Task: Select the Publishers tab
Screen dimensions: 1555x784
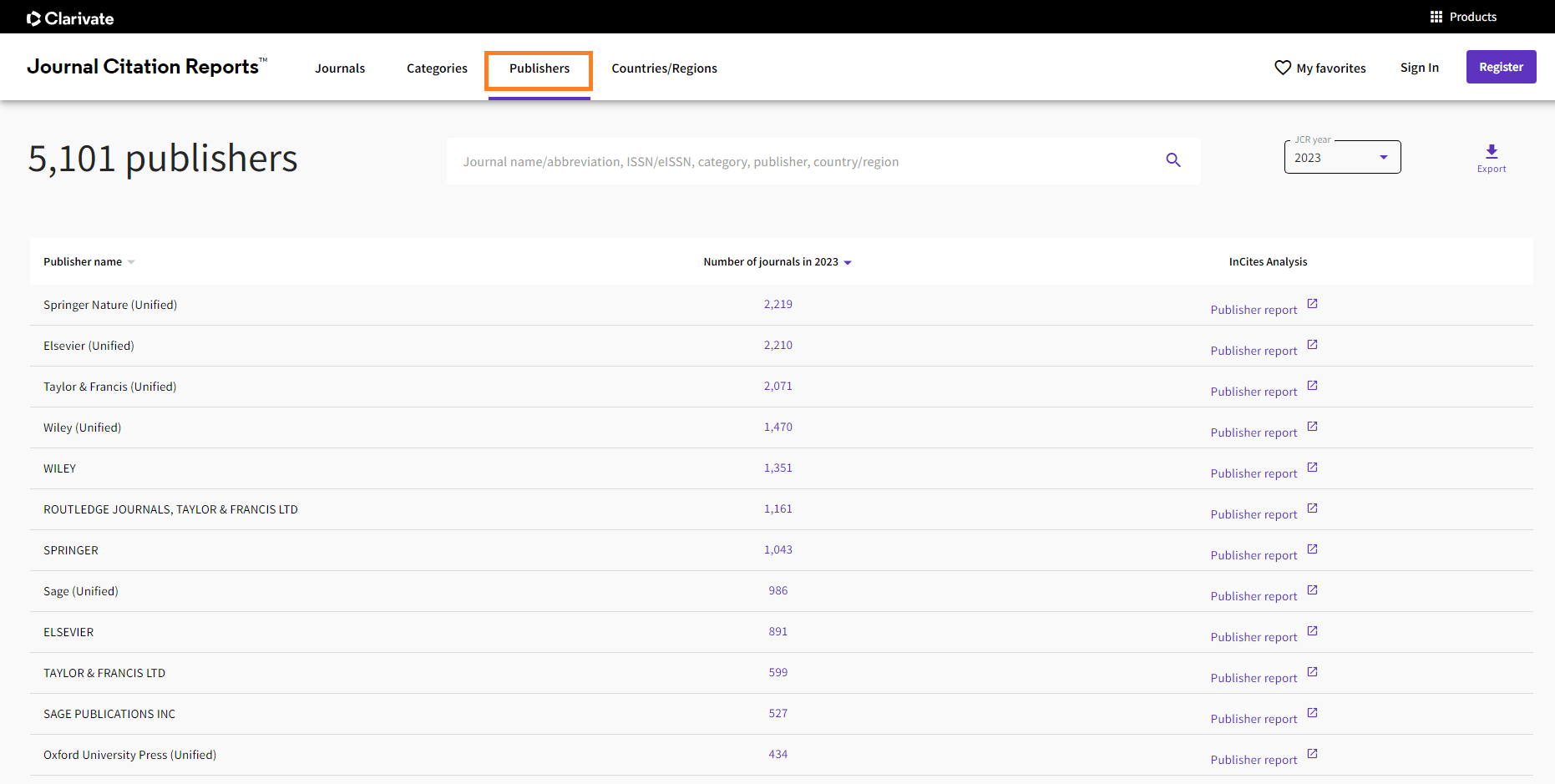Action: coord(539,68)
